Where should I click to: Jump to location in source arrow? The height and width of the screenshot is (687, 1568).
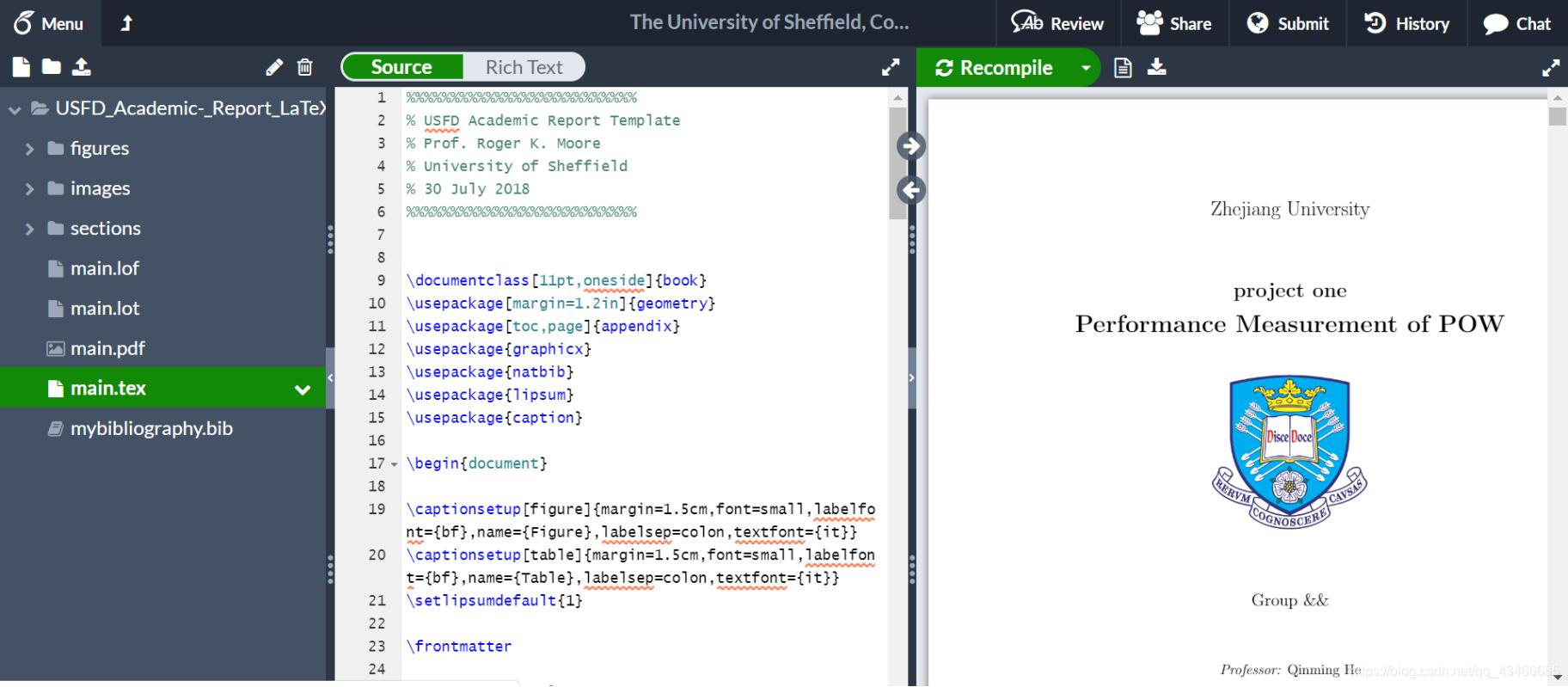coord(911,190)
